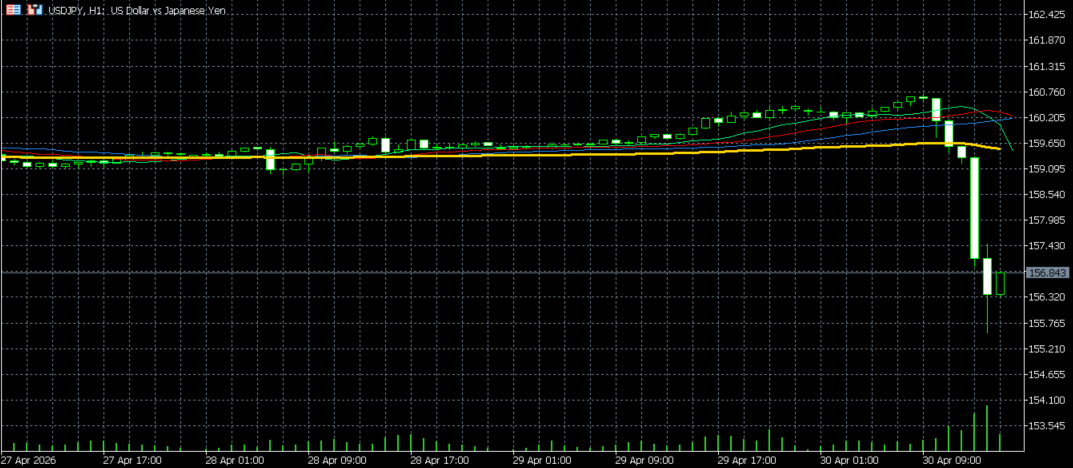Click the 157.985 price scale label
1073x468 pixels.
click(x=1048, y=220)
